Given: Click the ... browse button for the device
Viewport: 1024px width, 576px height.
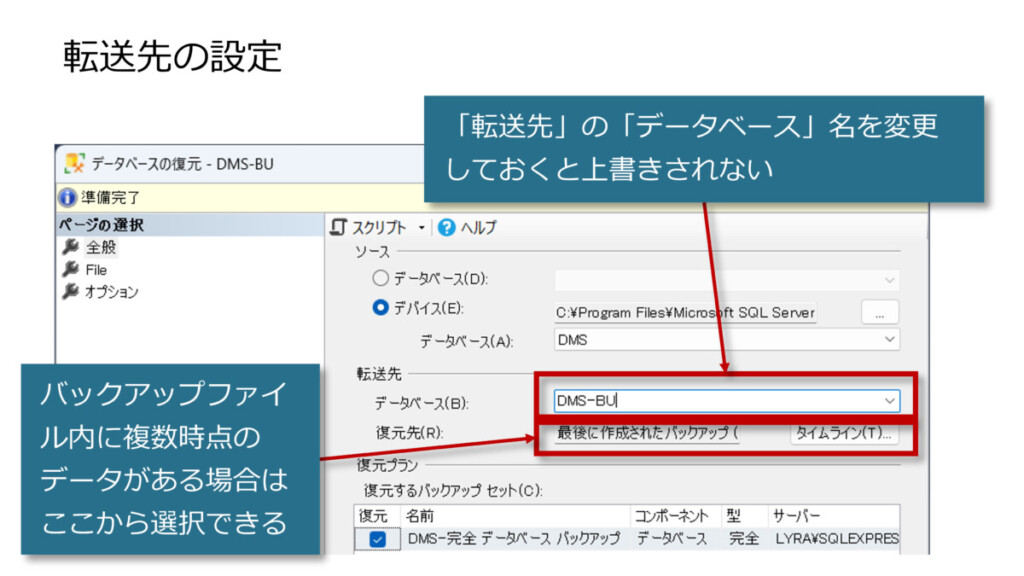Looking at the screenshot, I should click(880, 312).
